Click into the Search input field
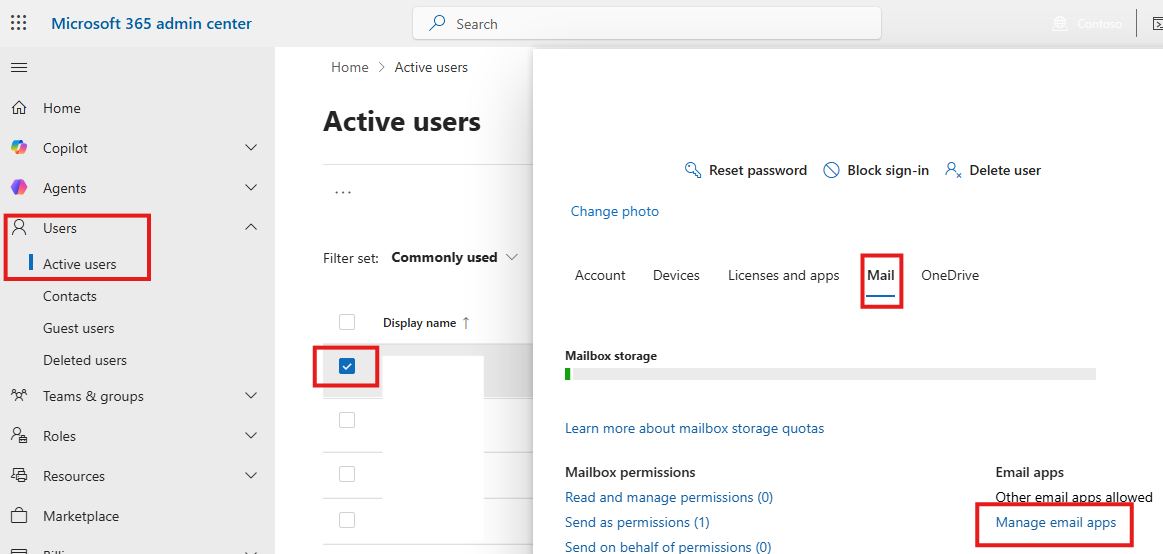The width and height of the screenshot is (1163, 554). 647,24
